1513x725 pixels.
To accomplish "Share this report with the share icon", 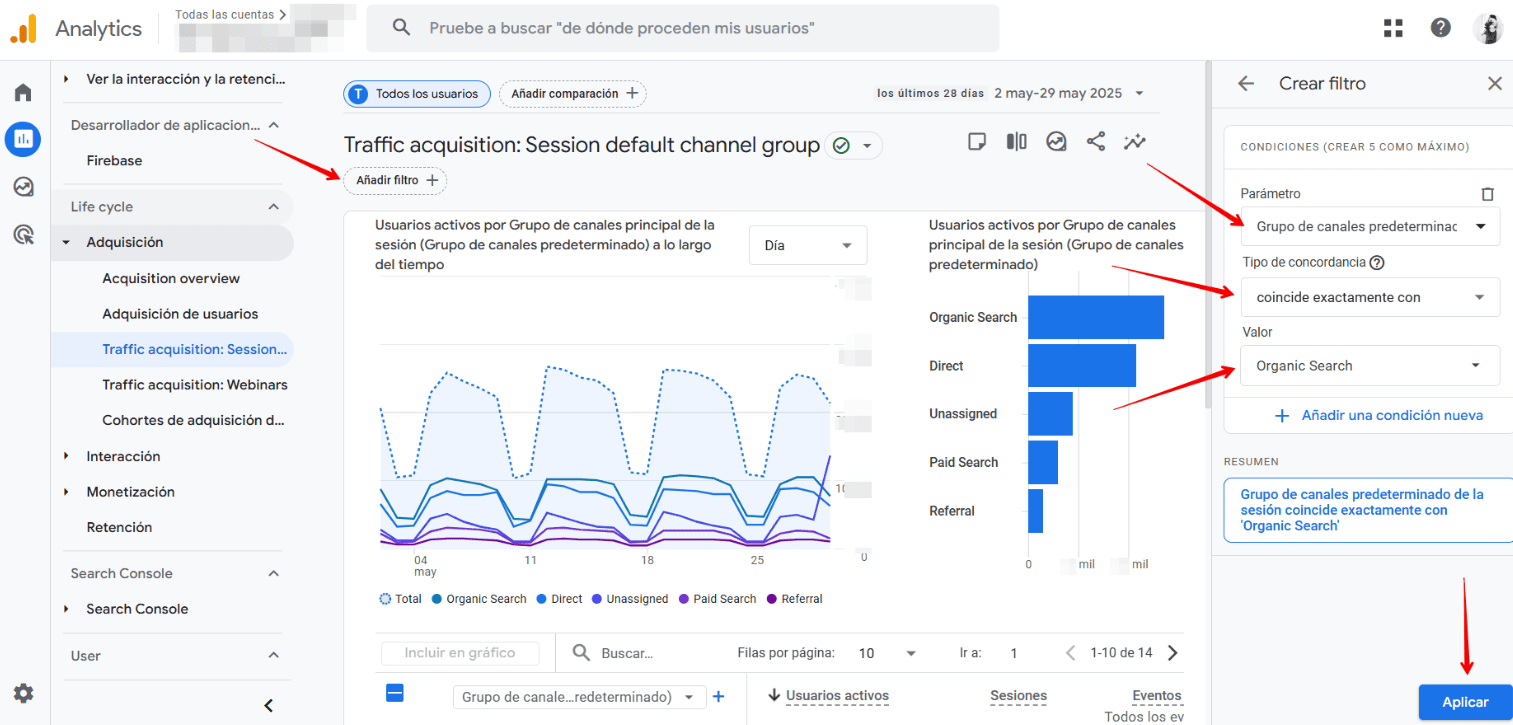I will 1096,142.
